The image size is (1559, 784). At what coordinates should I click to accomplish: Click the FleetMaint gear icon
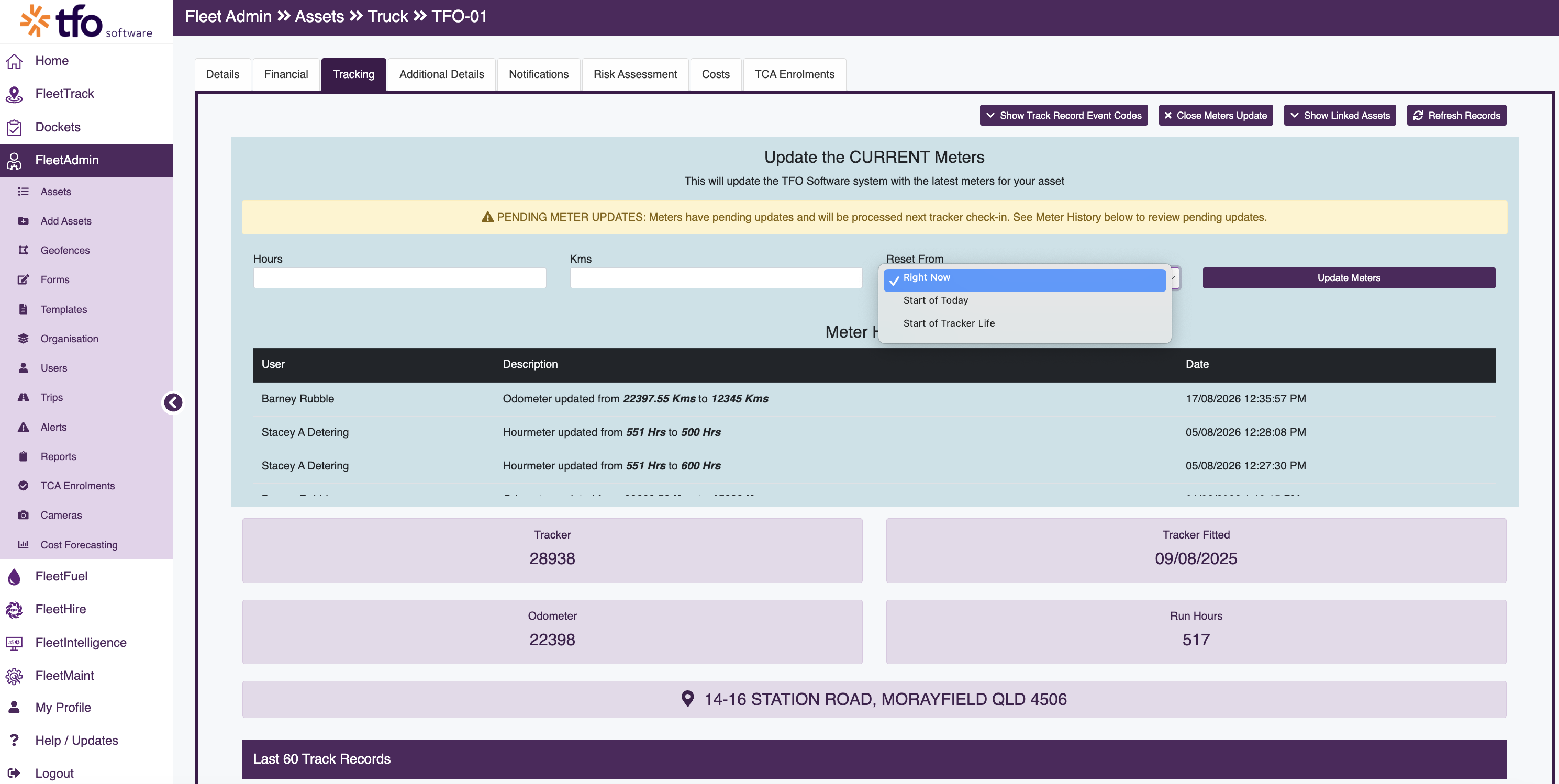tap(15, 676)
